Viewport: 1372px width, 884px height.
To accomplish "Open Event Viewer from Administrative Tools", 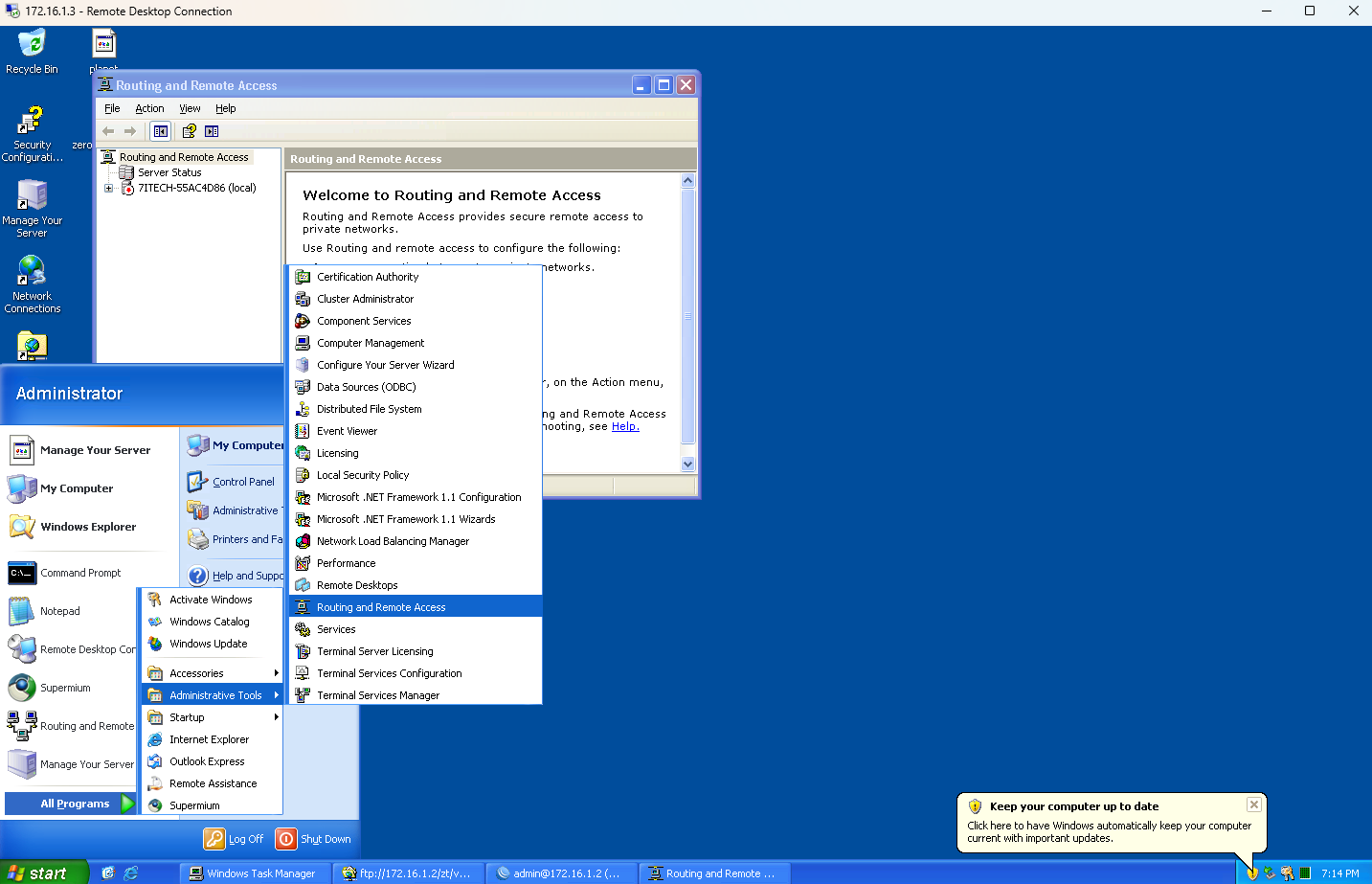I will point(347,431).
